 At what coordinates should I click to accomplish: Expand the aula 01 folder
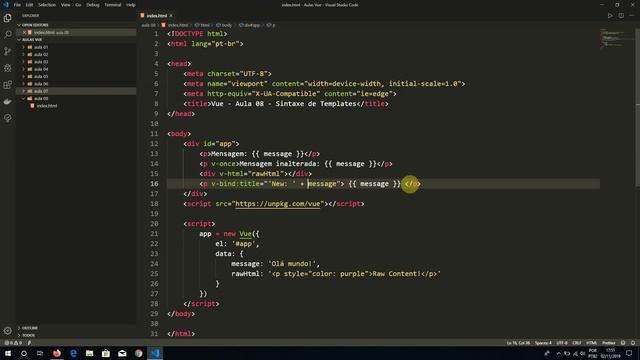pos(23,47)
